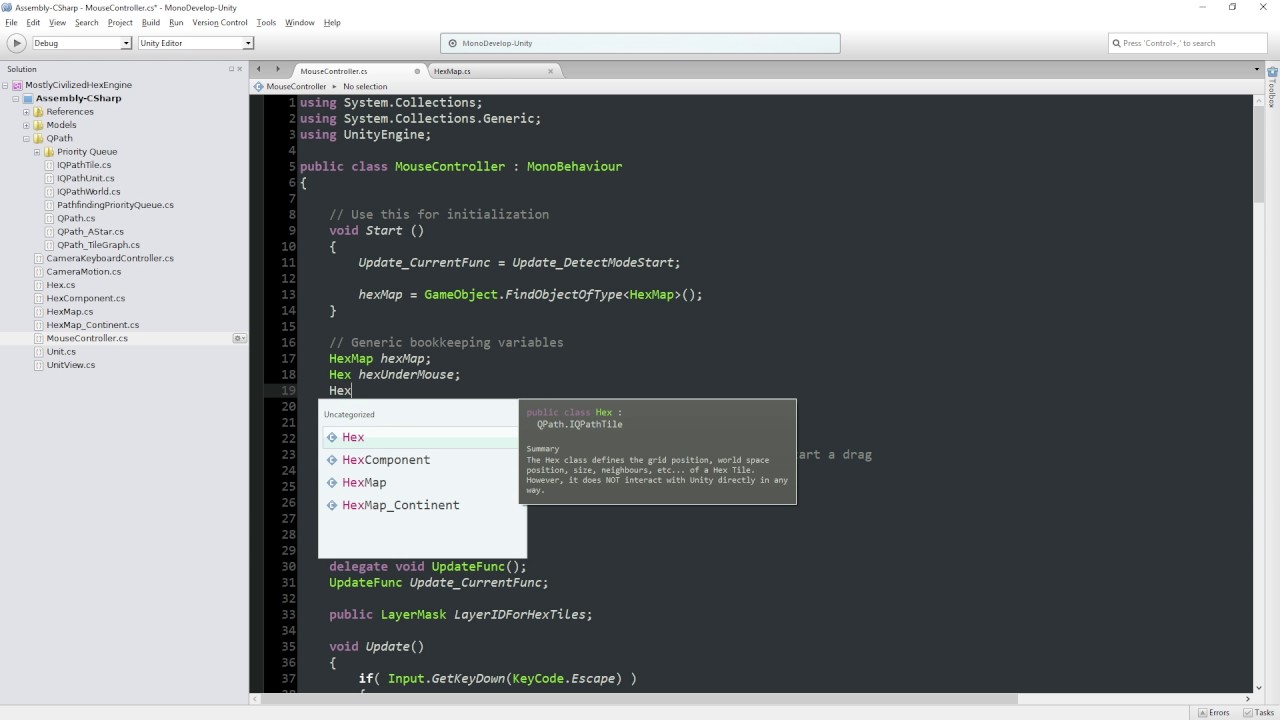
Task: Click the class icon beside HexMap in autocomplete
Action: 332,482
